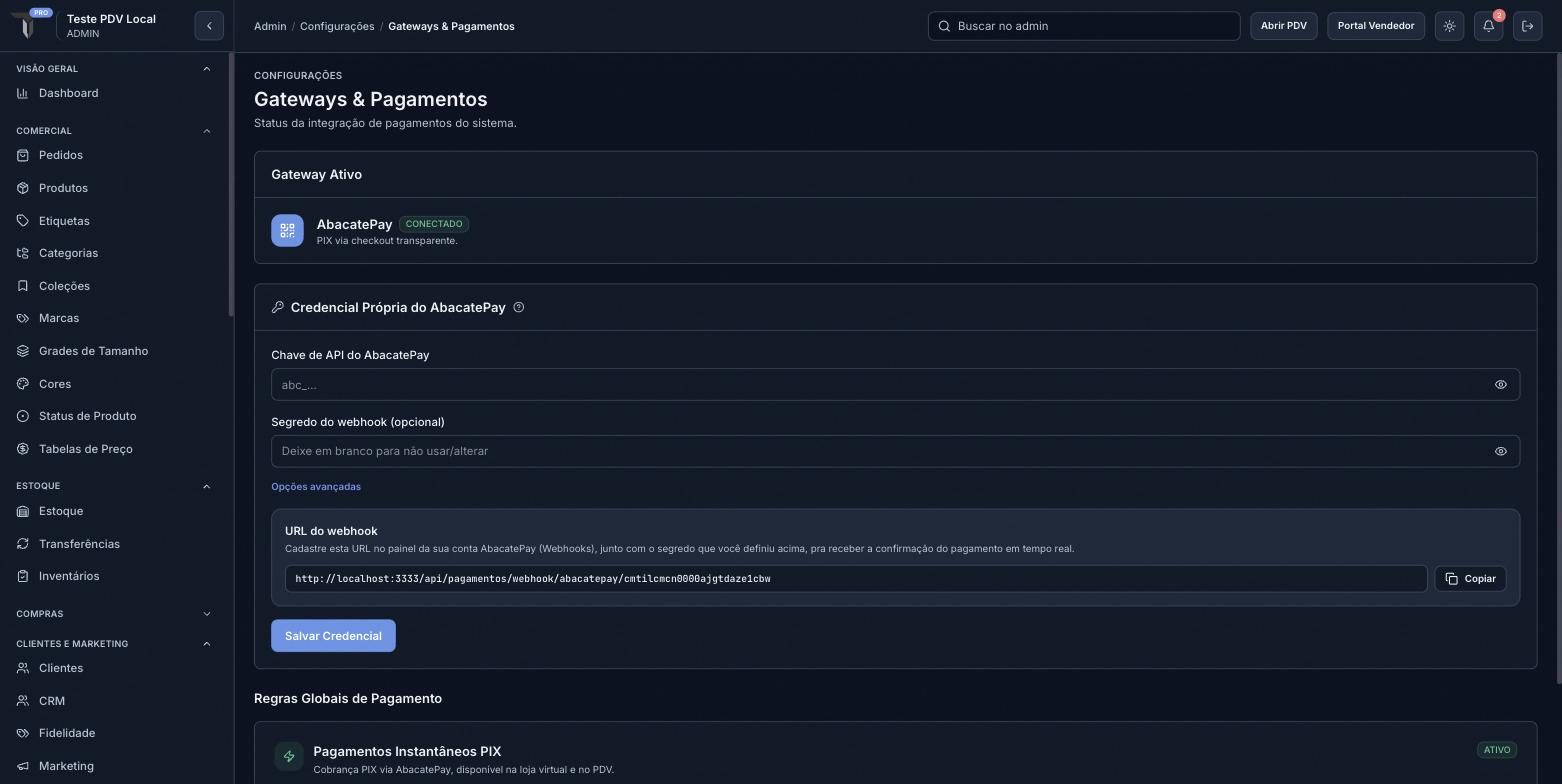Image resolution: width=1562 pixels, height=784 pixels.
Task: Open the Opções avançadas link
Action: tap(316, 487)
